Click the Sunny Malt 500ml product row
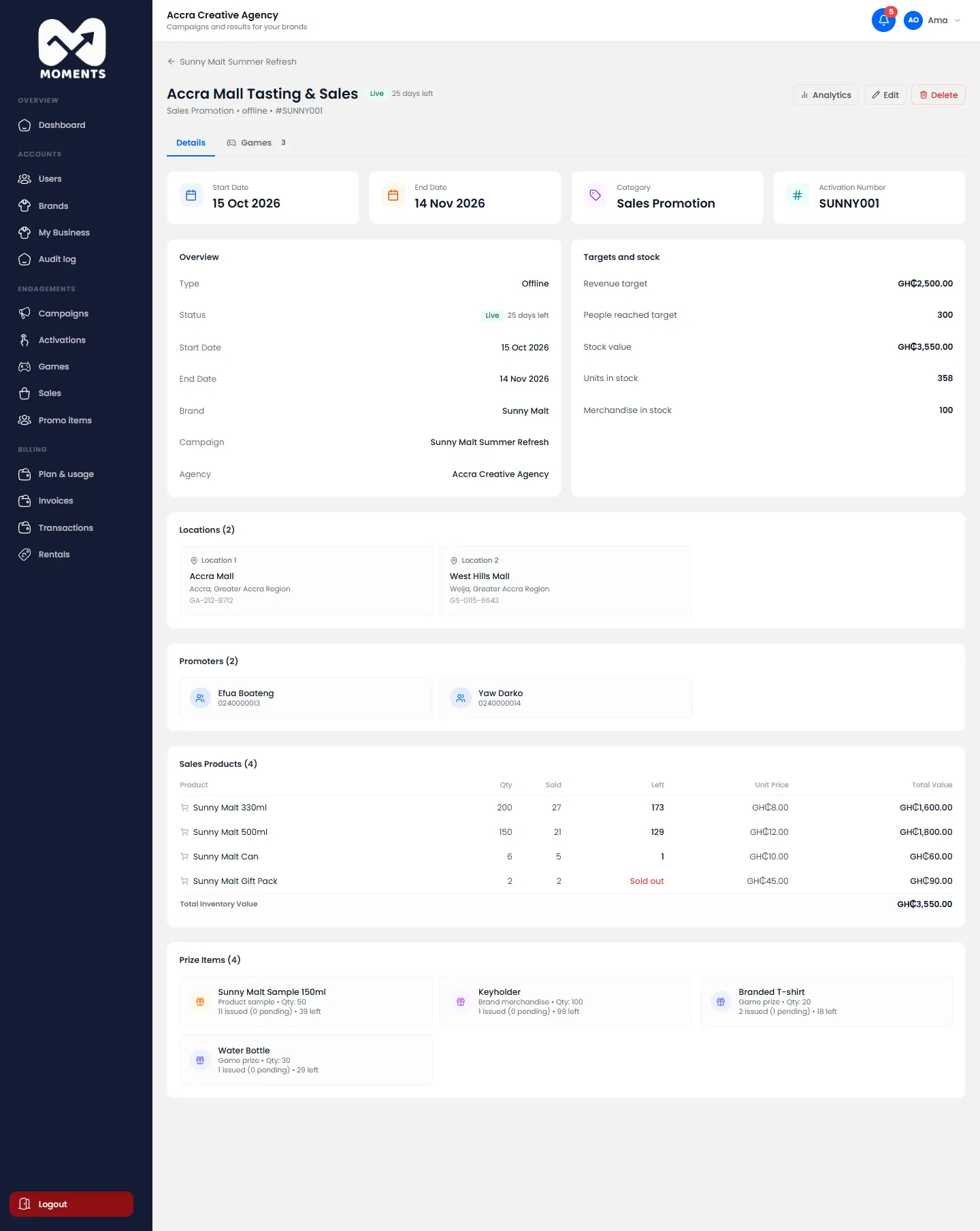The image size is (980, 1231). (566, 832)
